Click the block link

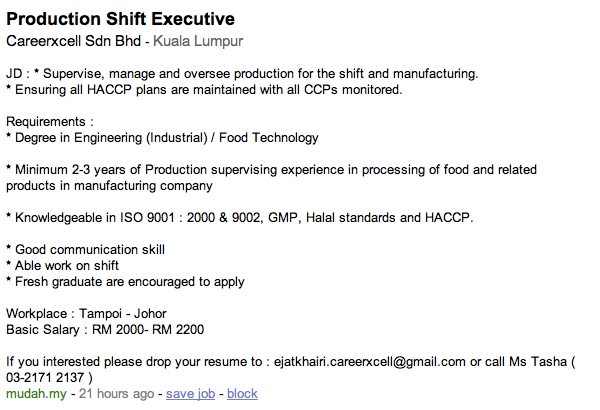coord(242,394)
